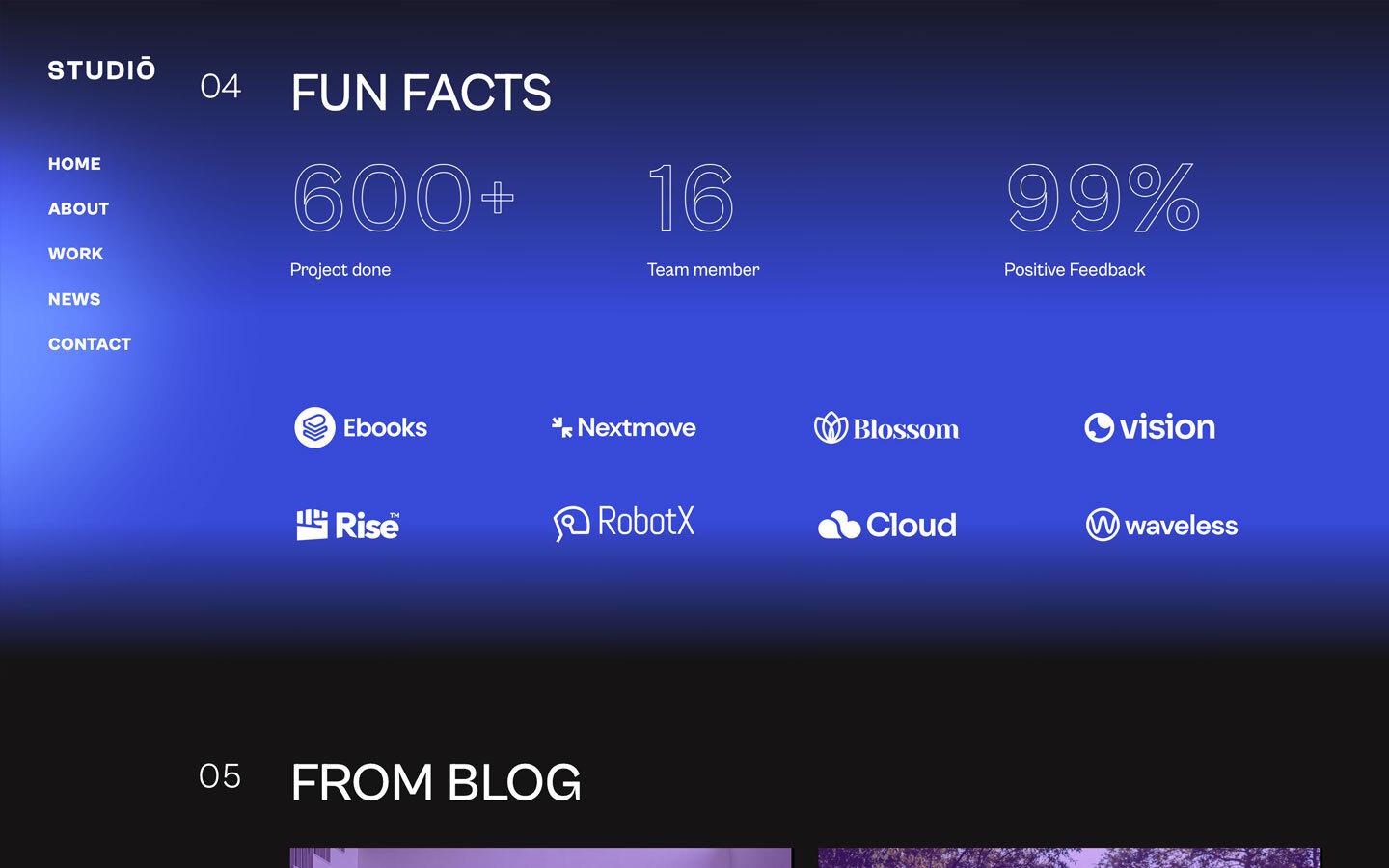Go to the NEWS section link

pos(74,299)
